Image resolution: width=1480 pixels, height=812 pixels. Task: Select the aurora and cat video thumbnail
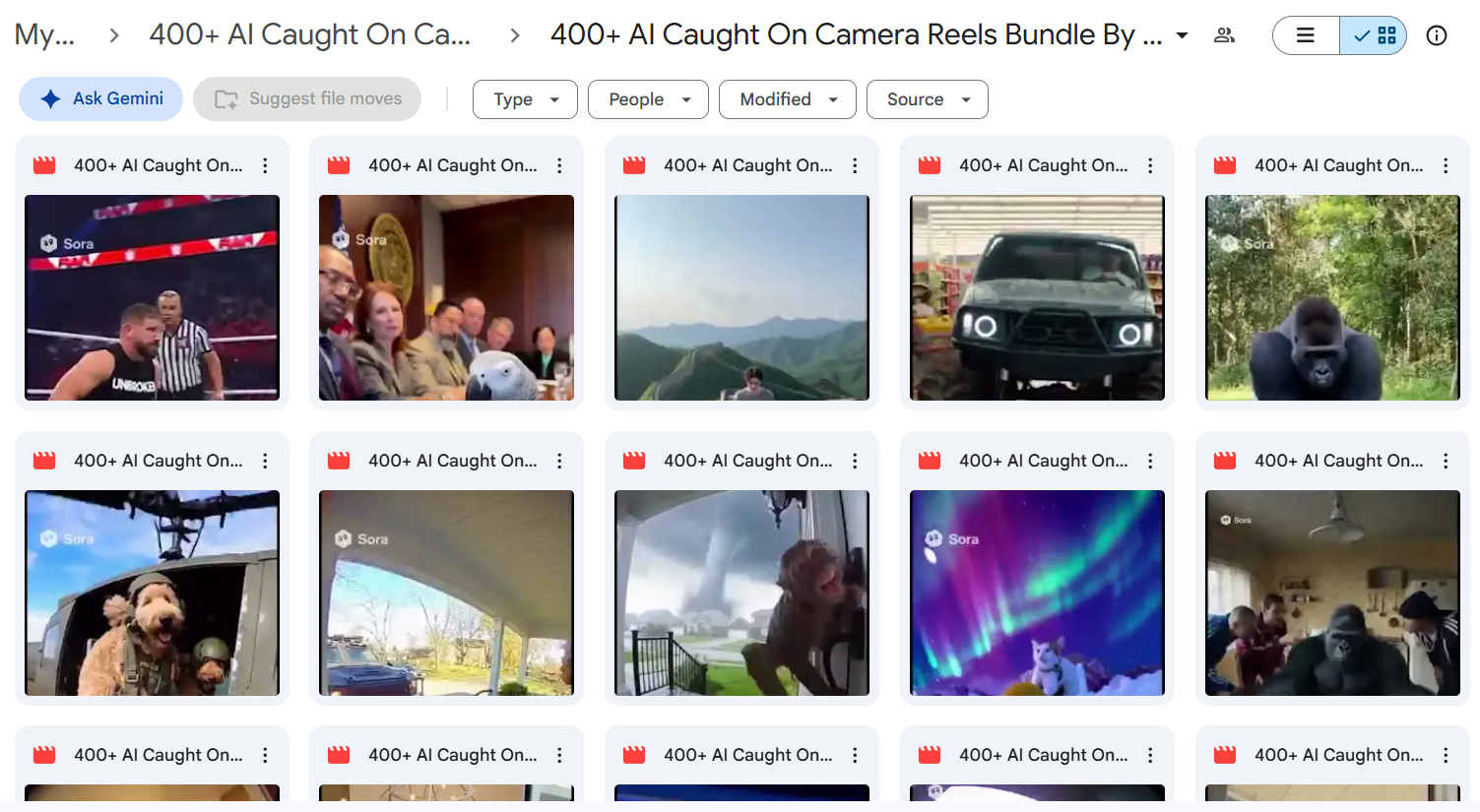point(1037,593)
